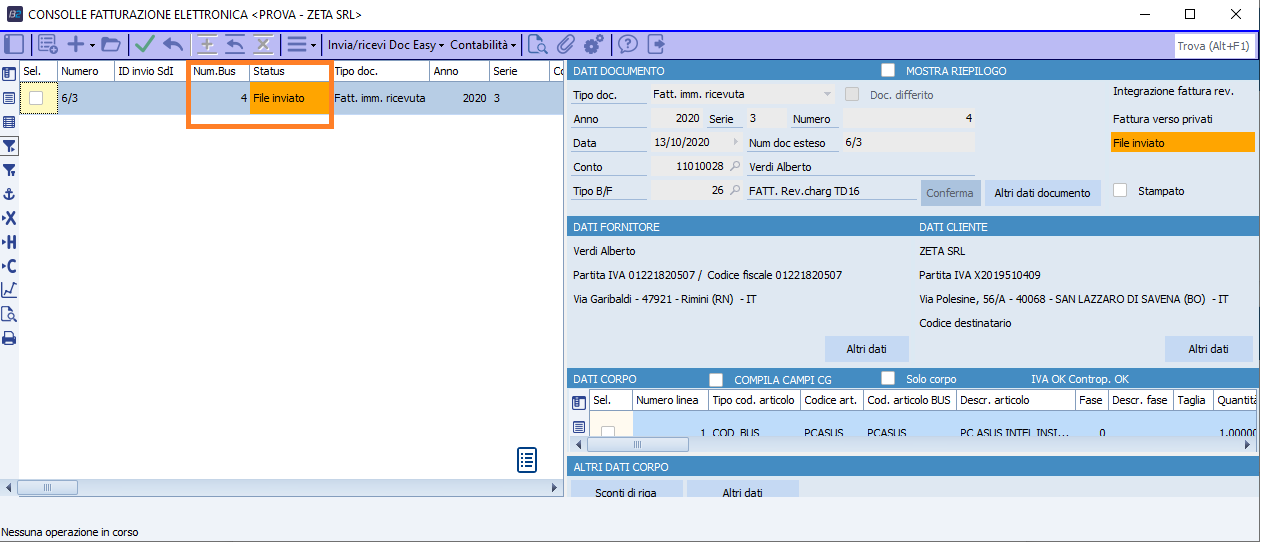The image size is (1261, 546).
Task: Click the printer icon in left sidebar
Action: (9, 338)
